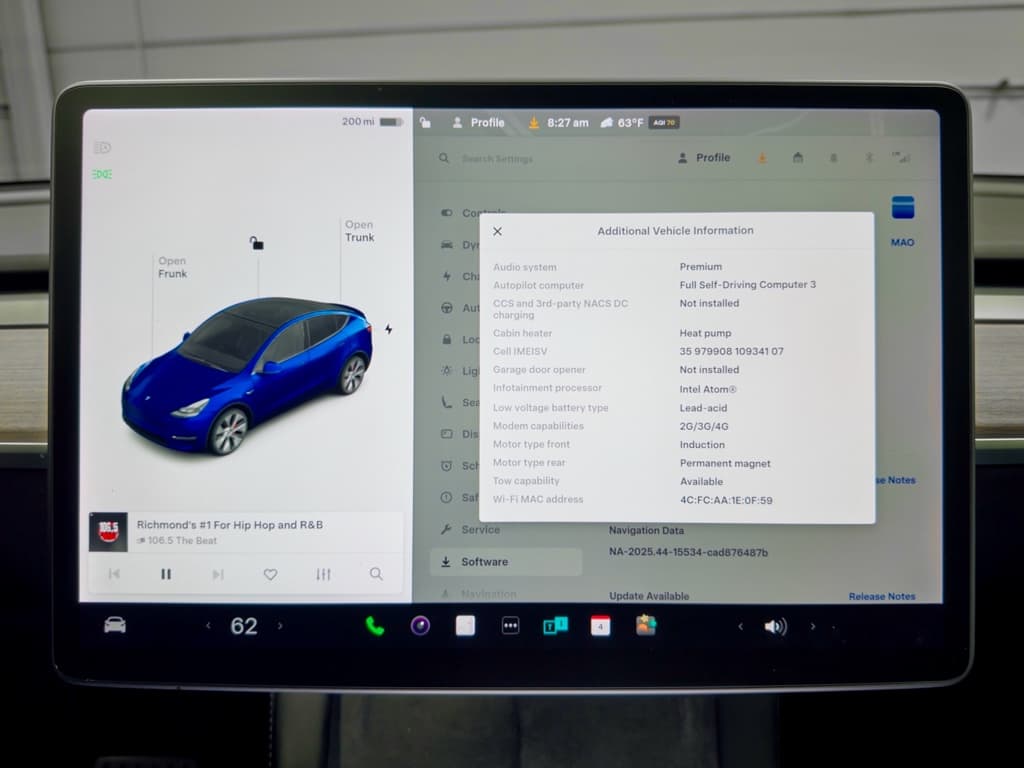
Task: Collapse the climate controls with the left chevron
Action: [207, 627]
